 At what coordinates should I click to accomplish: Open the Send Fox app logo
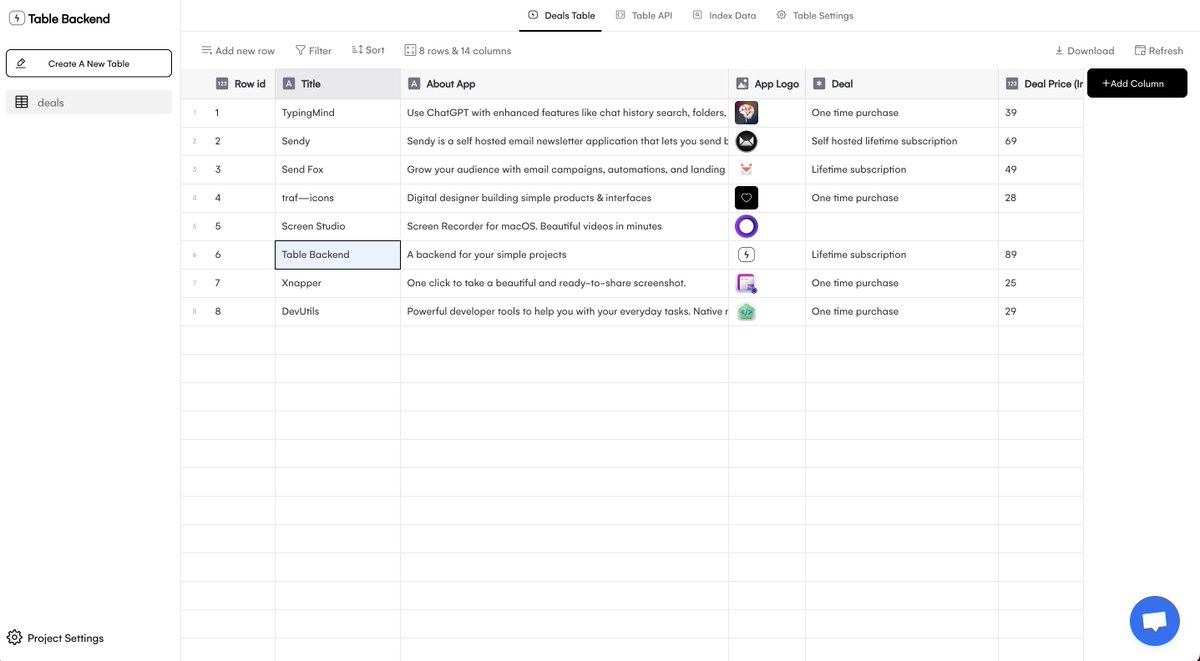point(746,169)
